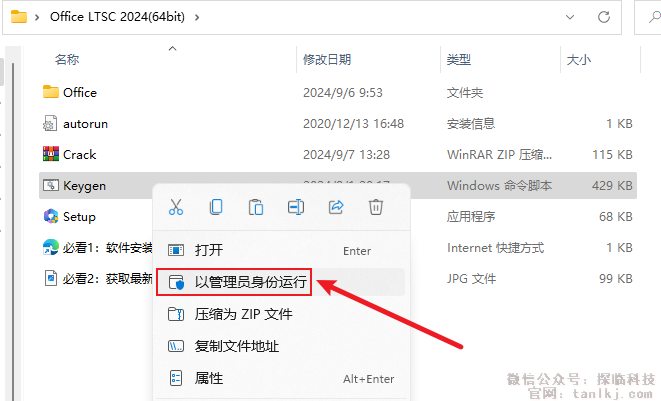The height and width of the screenshot is (401, 661).
Task: Click the Cut scissors icon in context menu
Action: [176, 207]
